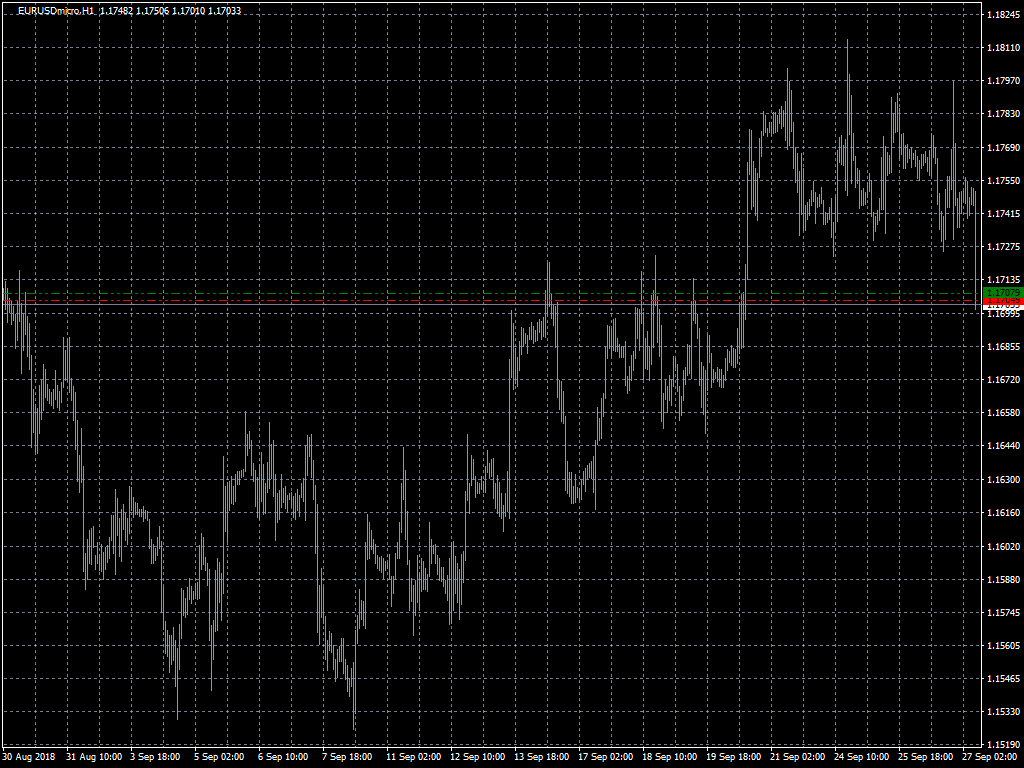1024x768 pixels.
Task: Select the 24 Sep 10:00 time marker
Action: [863, 757]
